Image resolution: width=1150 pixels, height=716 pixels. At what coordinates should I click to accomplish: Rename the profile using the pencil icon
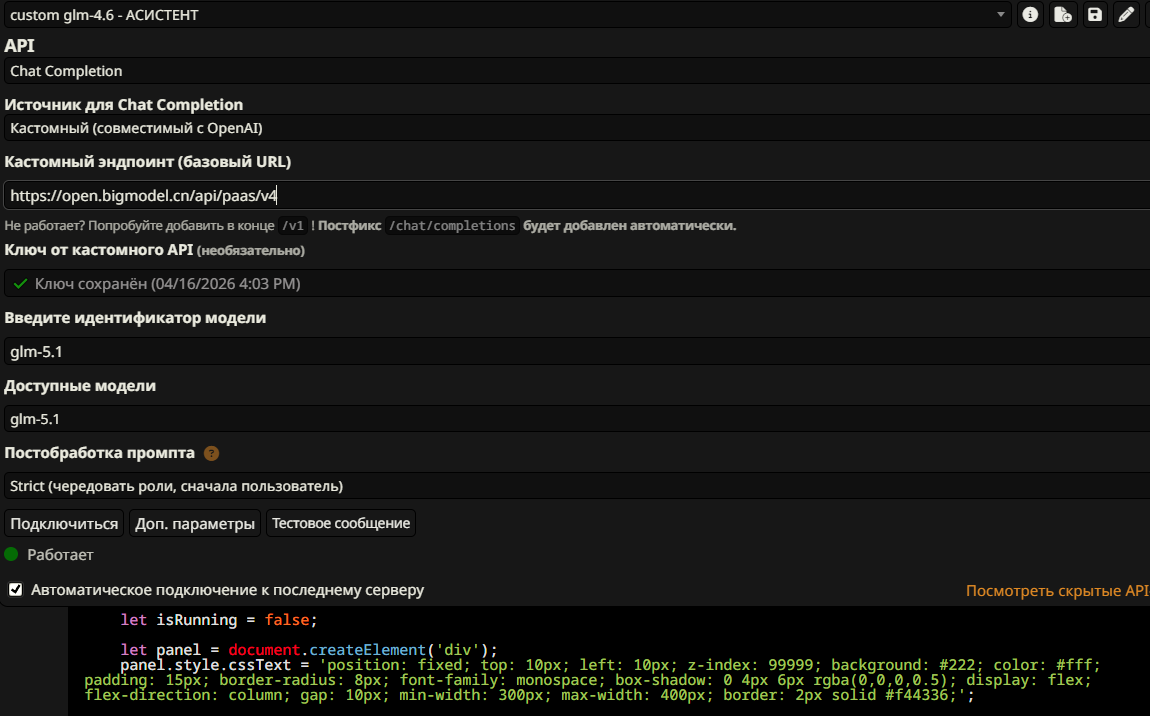1127,15
